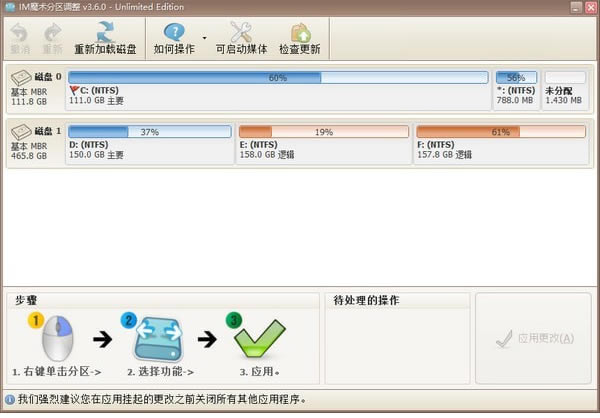Image resolution: width=600 pixels, height=418 pixels.
Task: Select the C: partition 60% usage bar
Action: pos(278,78)
